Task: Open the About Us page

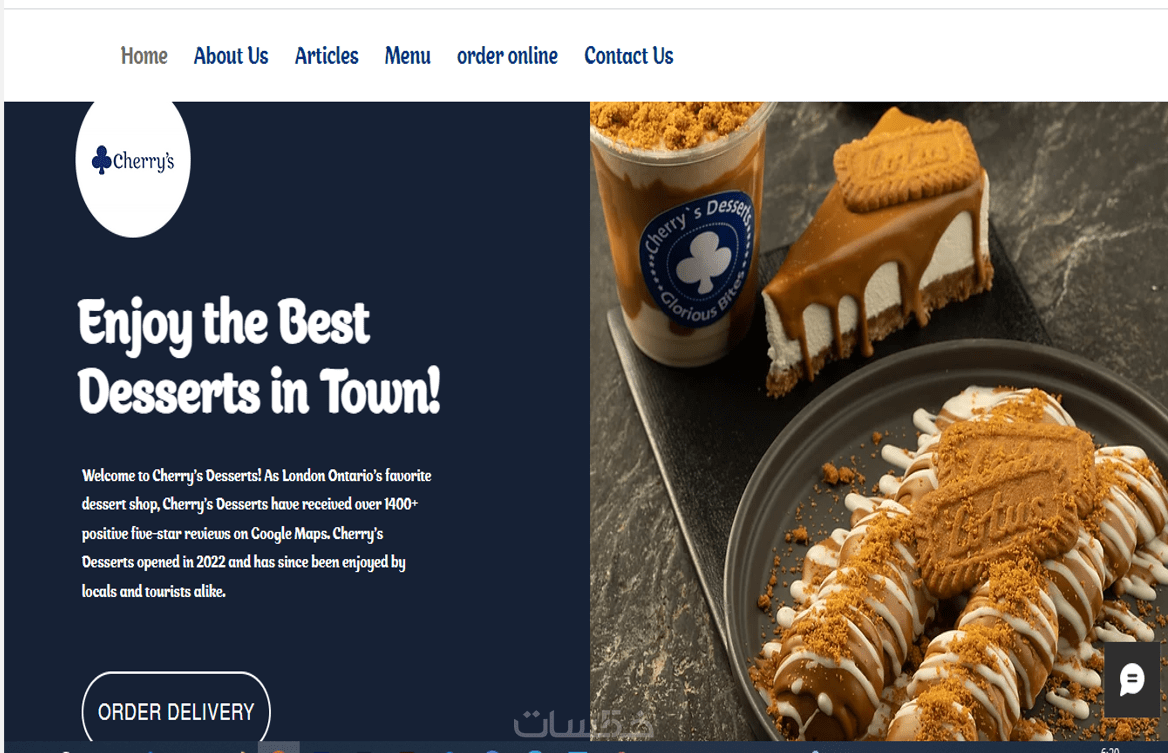Action: pos(231,56)
